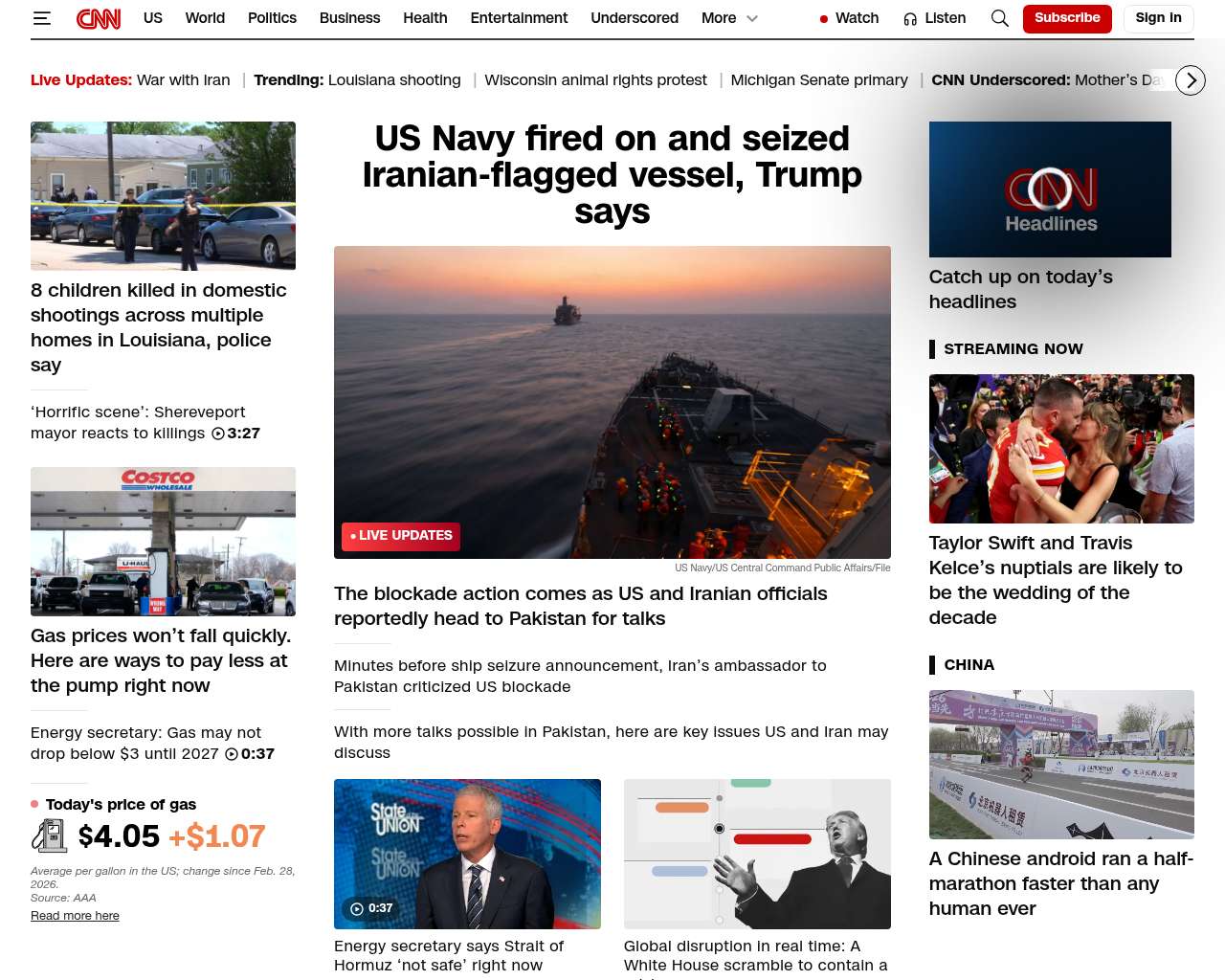Expand the More navigation dropdown
This screenshot has height=980, width=1225.
point(729,18)
